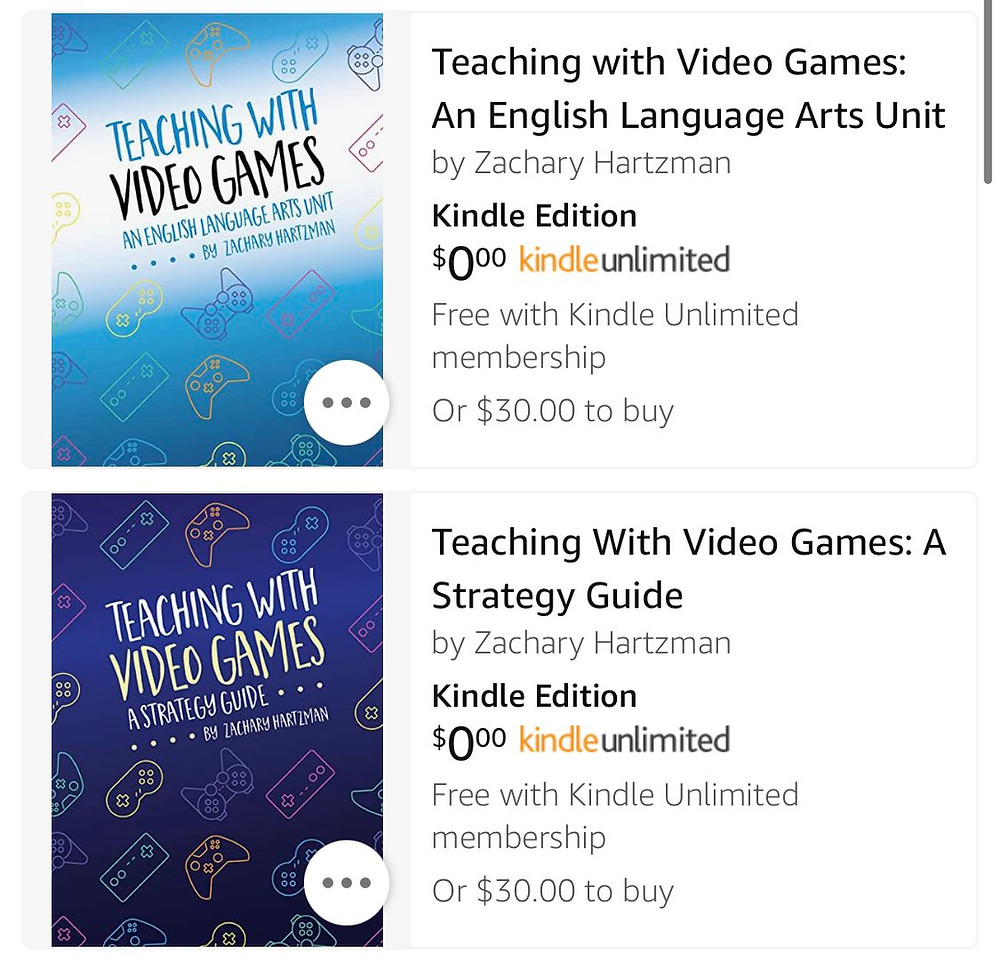Viewport: 1000px width, 960px height.
Task: Click 'Or $30.00 to buy' on first listing
Action: click(x=552, y=411)
